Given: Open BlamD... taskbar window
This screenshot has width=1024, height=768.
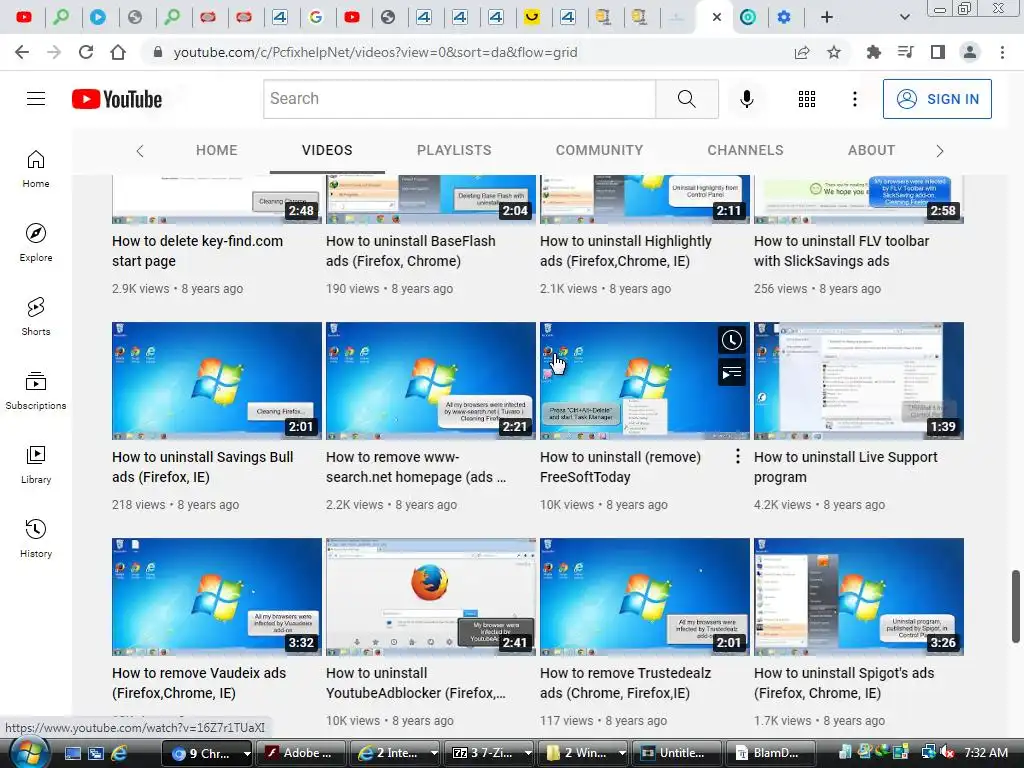Looking at the screenshot, I should point(771,753).
